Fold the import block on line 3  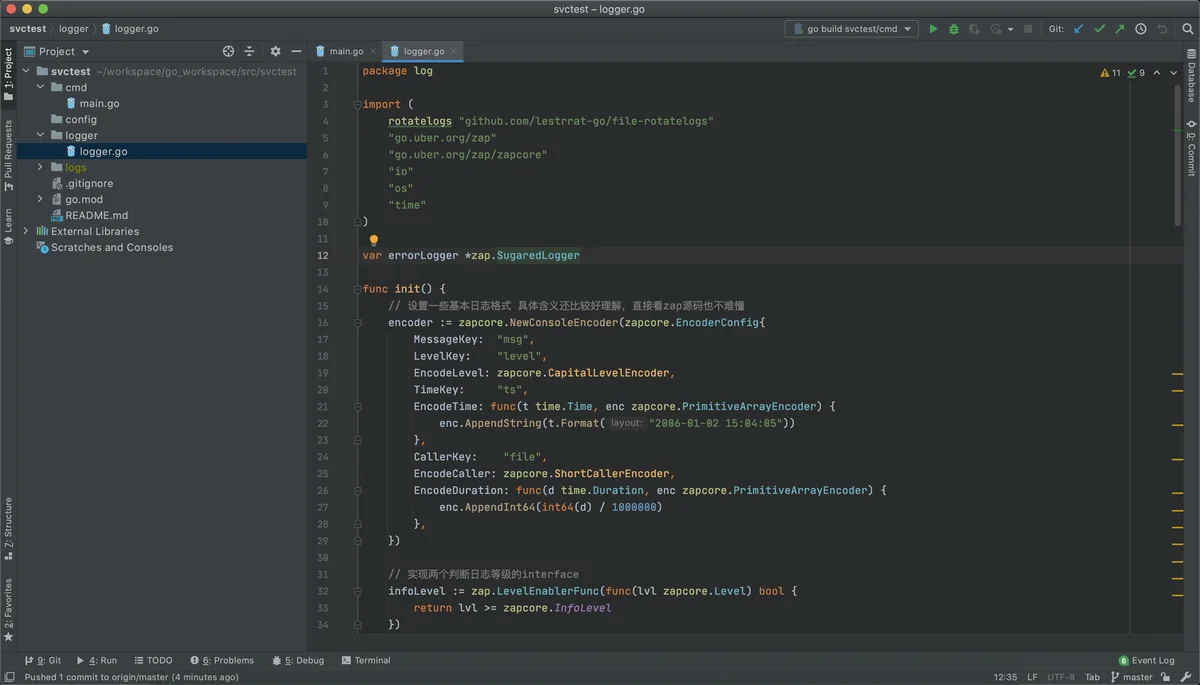[x=357, y=104]
